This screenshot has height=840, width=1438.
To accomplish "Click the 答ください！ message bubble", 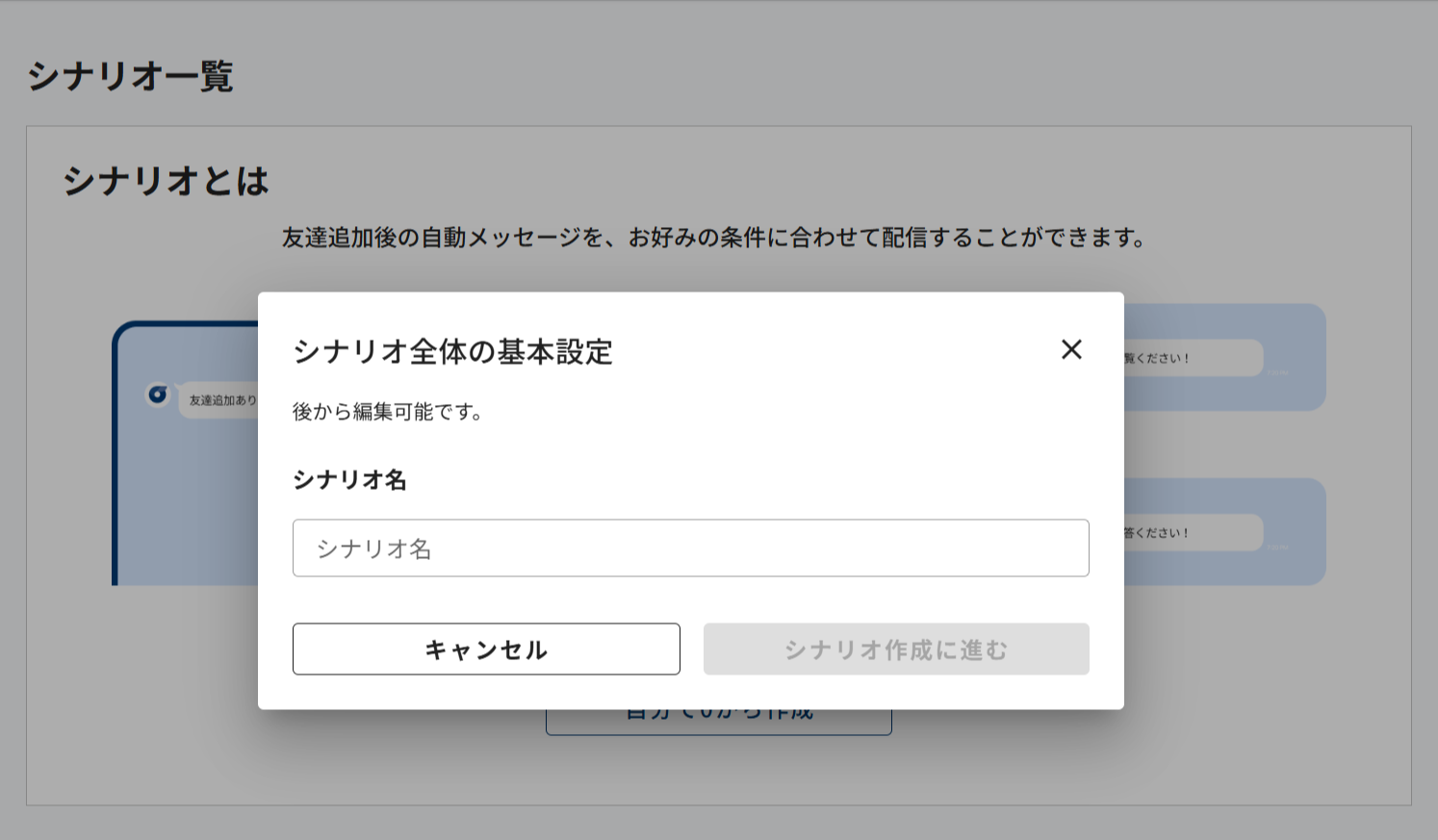I will click(x=1192, y=532).
